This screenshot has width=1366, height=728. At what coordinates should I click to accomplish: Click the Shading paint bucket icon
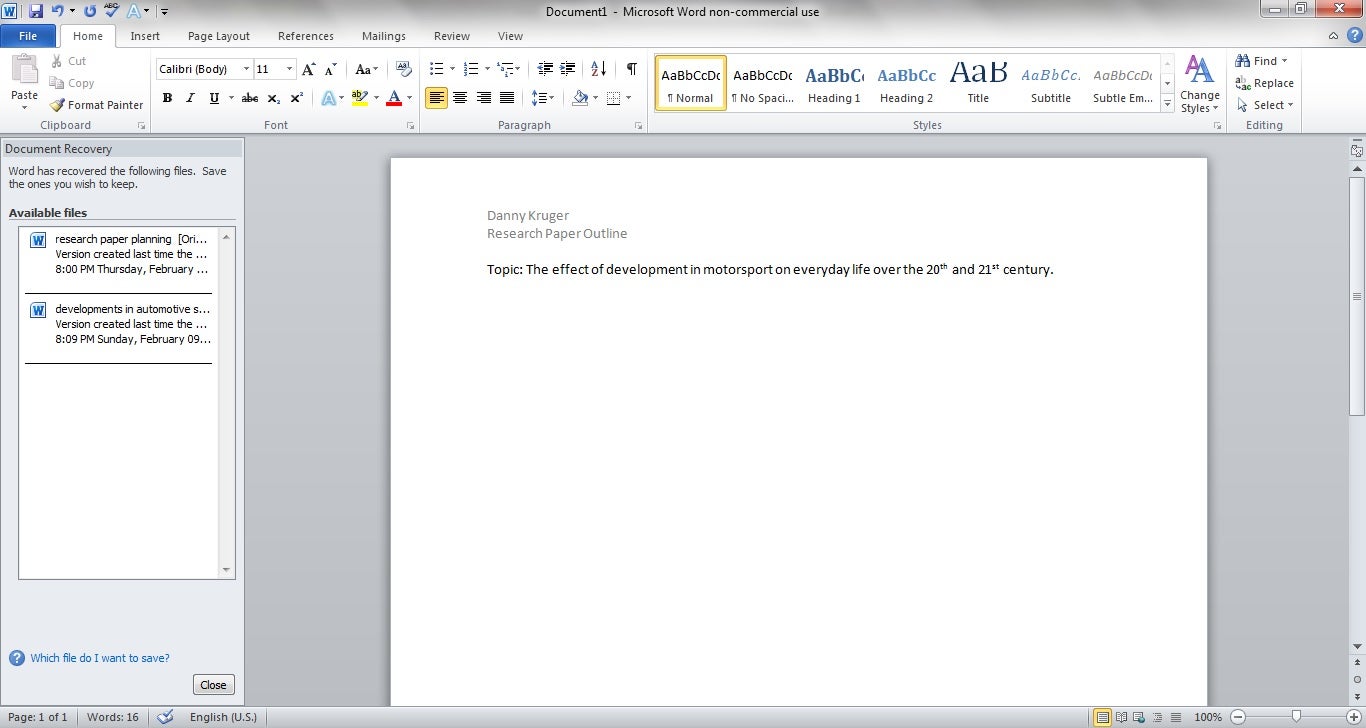[580, 98]
